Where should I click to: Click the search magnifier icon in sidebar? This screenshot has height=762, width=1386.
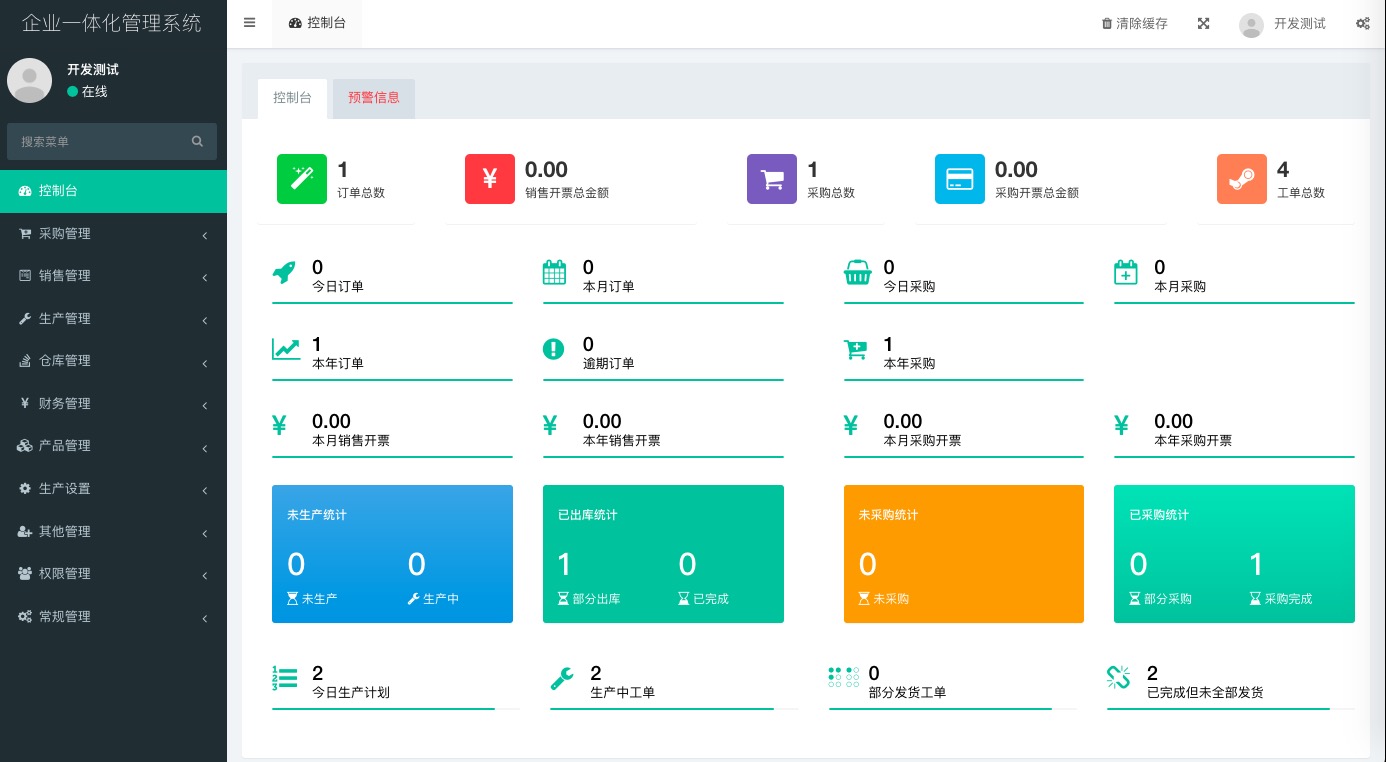[198, 142]
